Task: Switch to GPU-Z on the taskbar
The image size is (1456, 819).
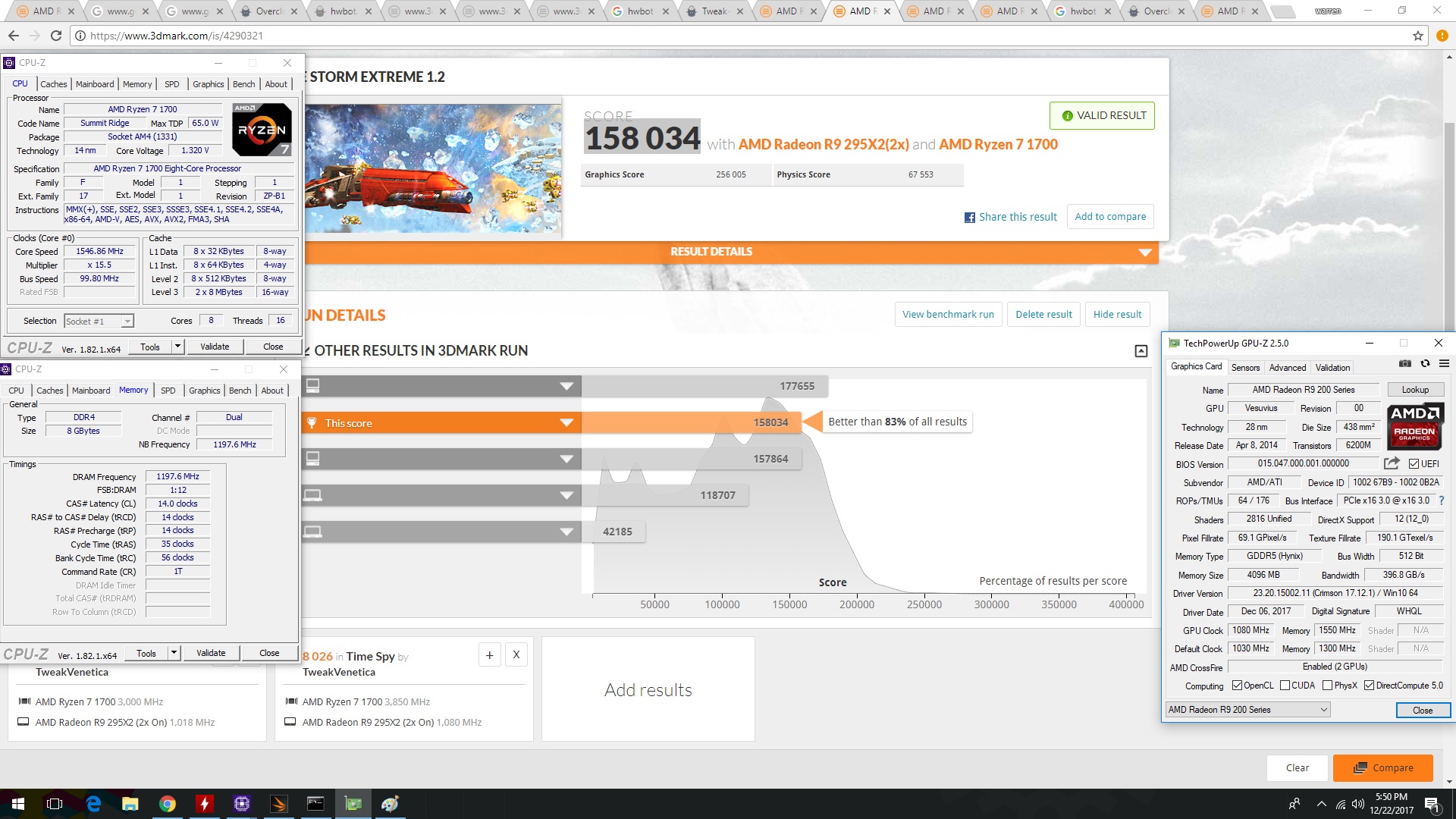Action: coord(353,804)
